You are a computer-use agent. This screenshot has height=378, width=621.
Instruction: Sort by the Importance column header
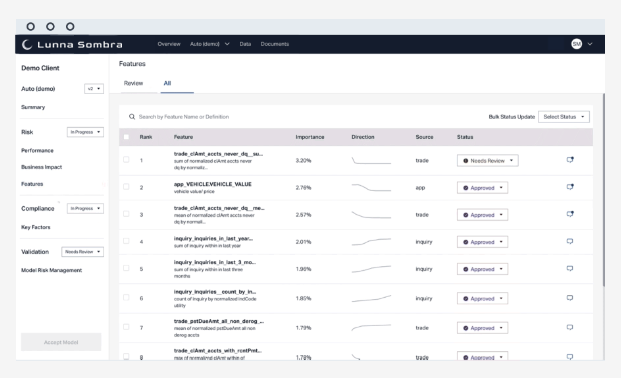[310, 137]
